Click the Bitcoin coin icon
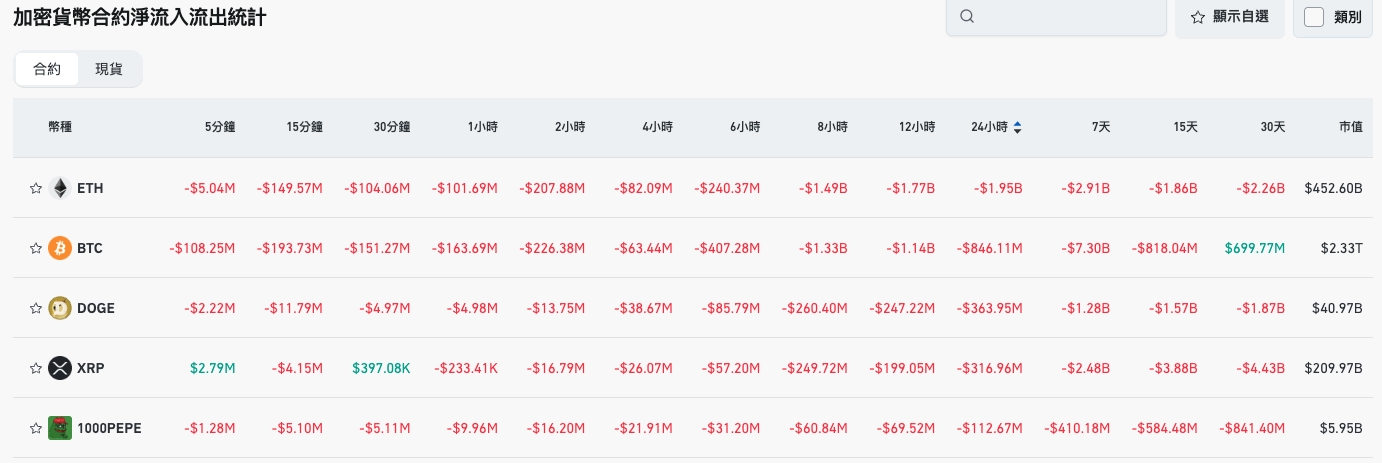This screenshot has width=1382, height=463. pos(60,248)
